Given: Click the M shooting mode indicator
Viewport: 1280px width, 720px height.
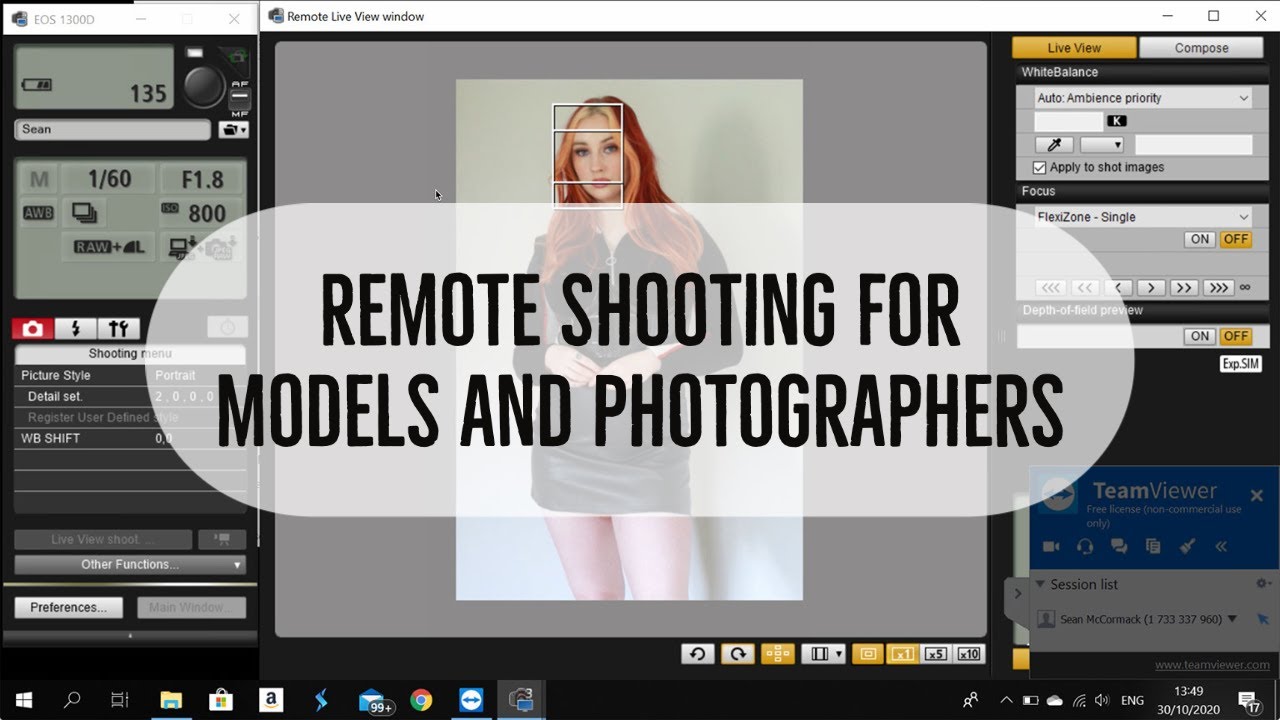Looking at the screenshot, I should (x=39, y=179).
